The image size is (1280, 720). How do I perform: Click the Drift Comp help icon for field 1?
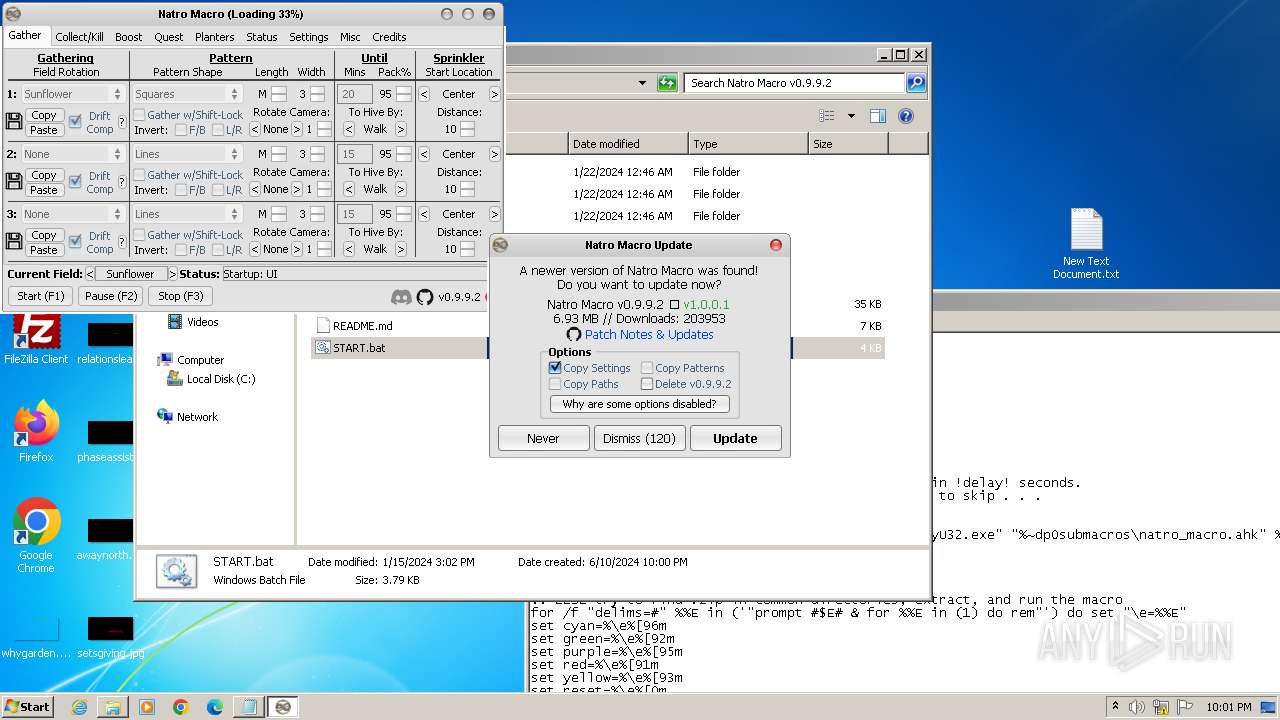click(x=122, y=122)
